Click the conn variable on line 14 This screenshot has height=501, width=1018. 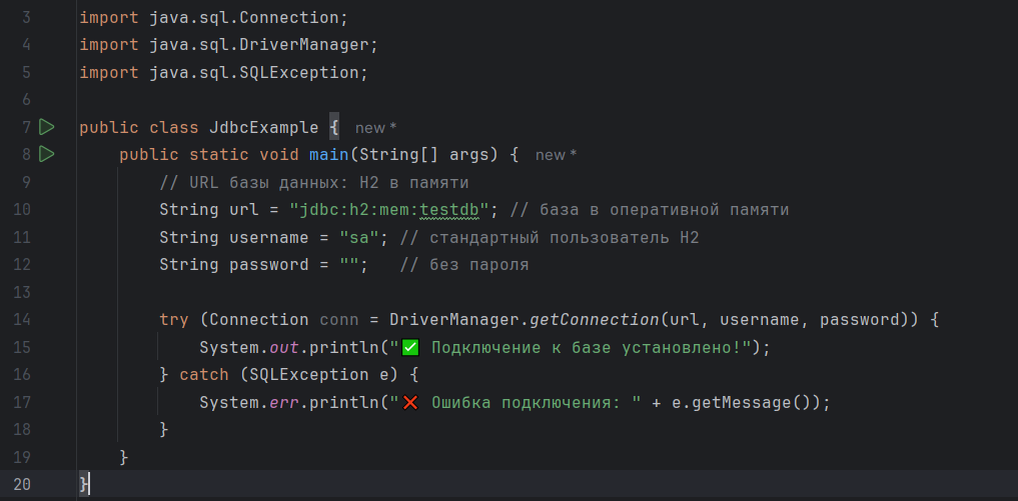339,320
